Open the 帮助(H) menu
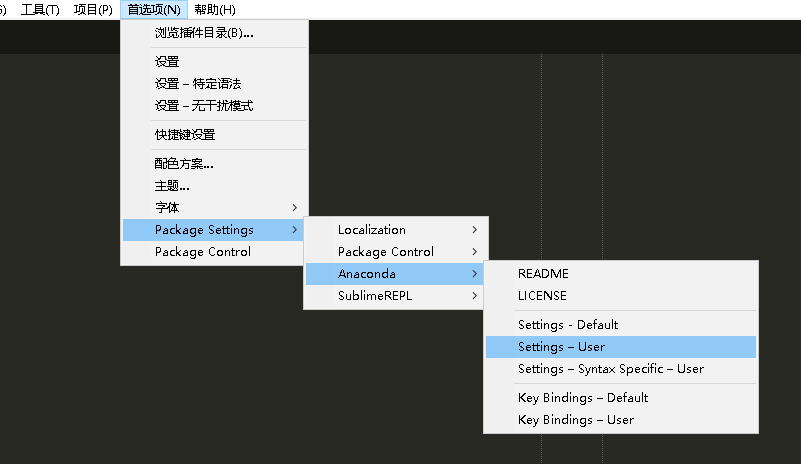 tap(215, 10)
